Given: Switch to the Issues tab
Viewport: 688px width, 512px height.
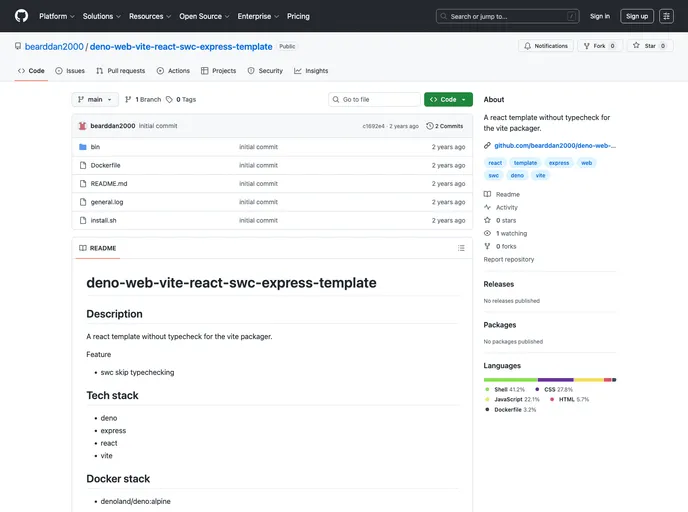Looking at the screenshot, I should [70, 71].
